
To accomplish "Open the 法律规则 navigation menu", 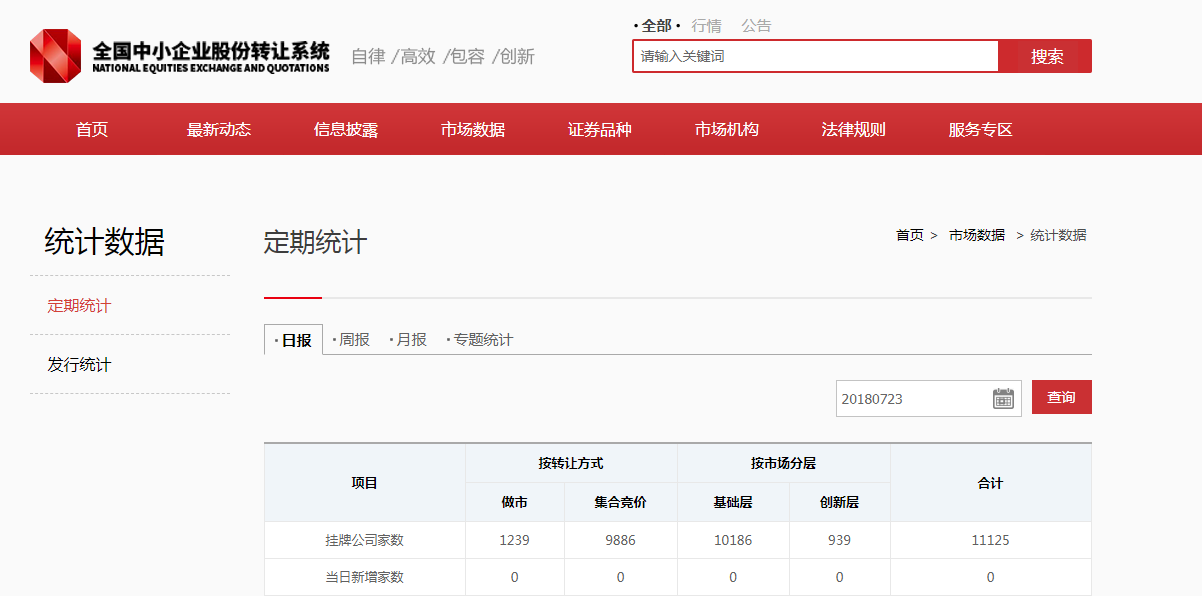I will click(x=854, y=130).
